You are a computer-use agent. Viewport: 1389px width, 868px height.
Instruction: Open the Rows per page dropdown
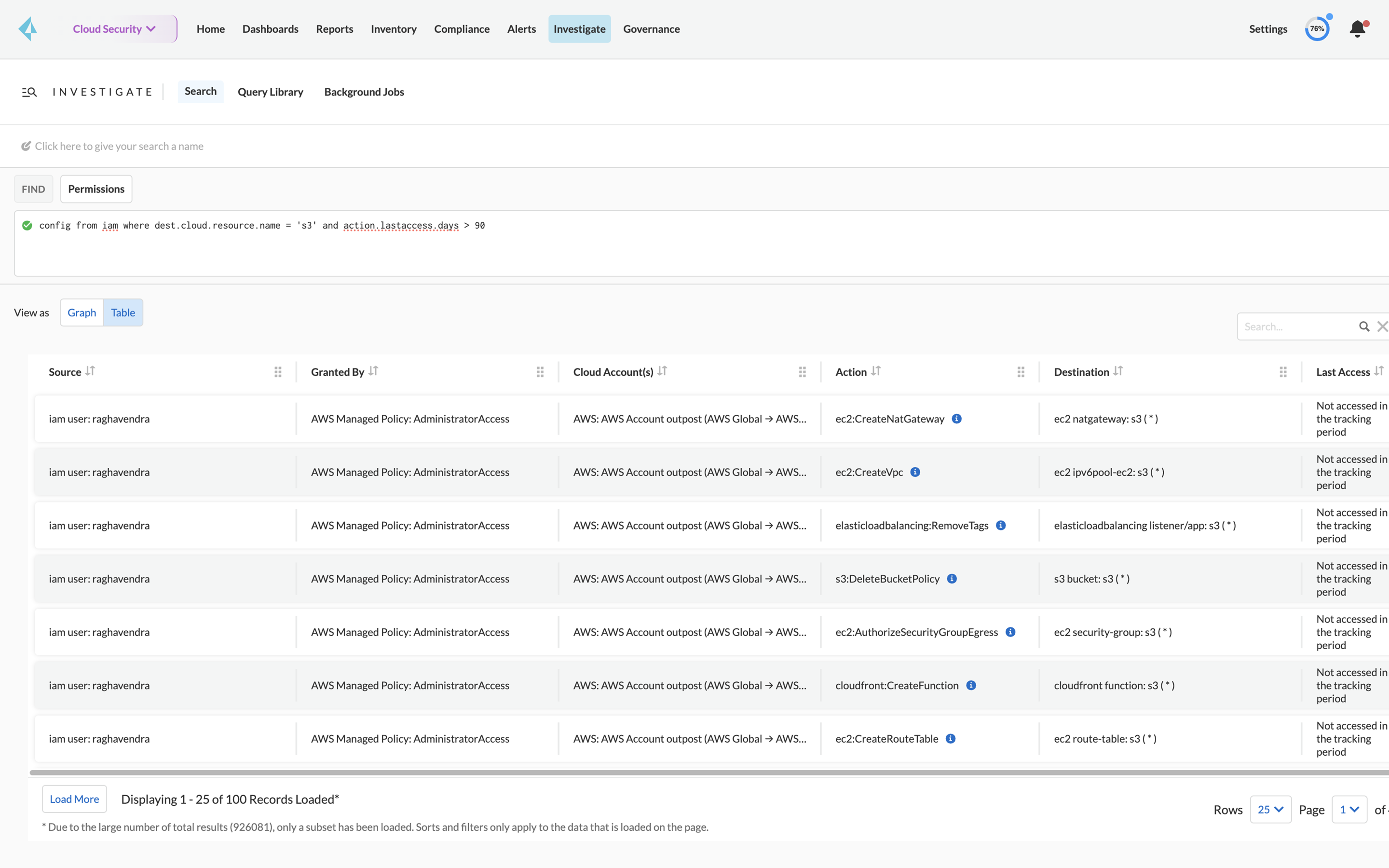(1270, 810)
